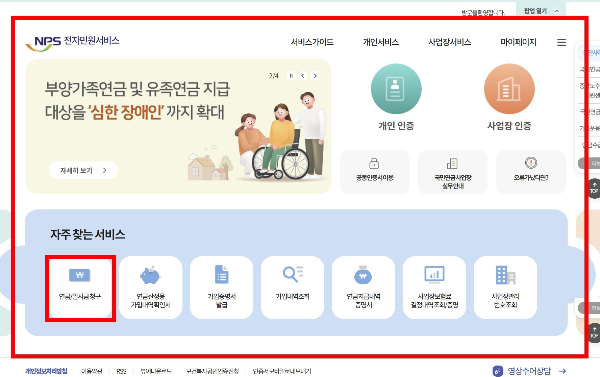Show the next banner slide
The height and width of the screenshot is (377, 600).
coord(315,76)
